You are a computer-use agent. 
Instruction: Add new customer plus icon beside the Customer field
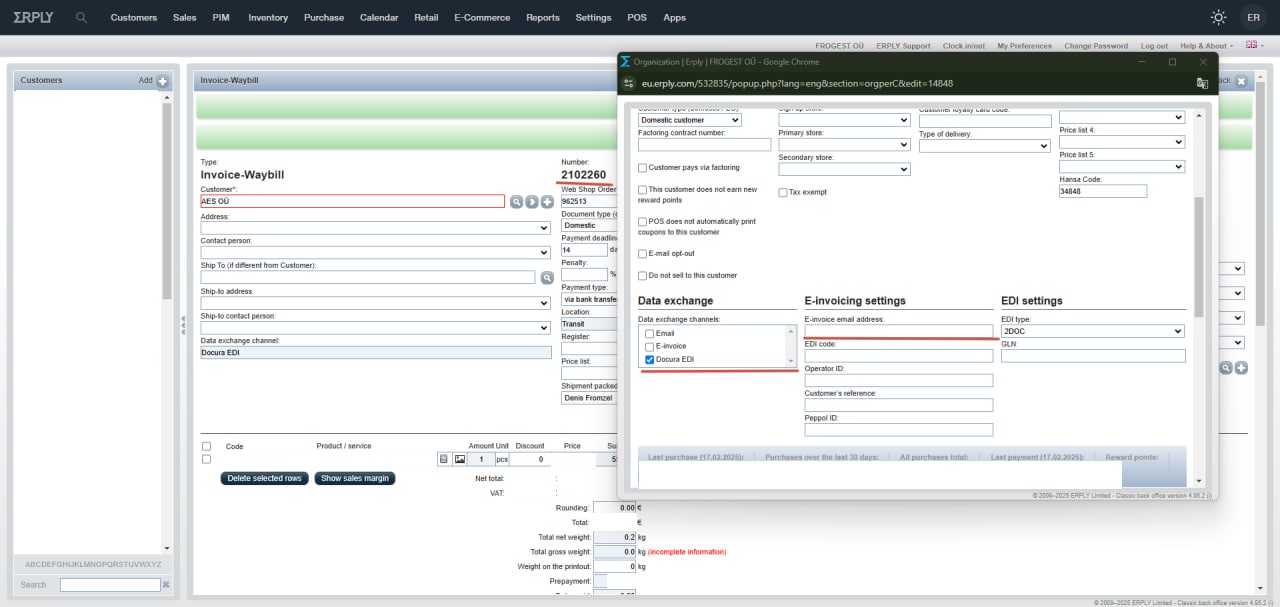point(547,201)
